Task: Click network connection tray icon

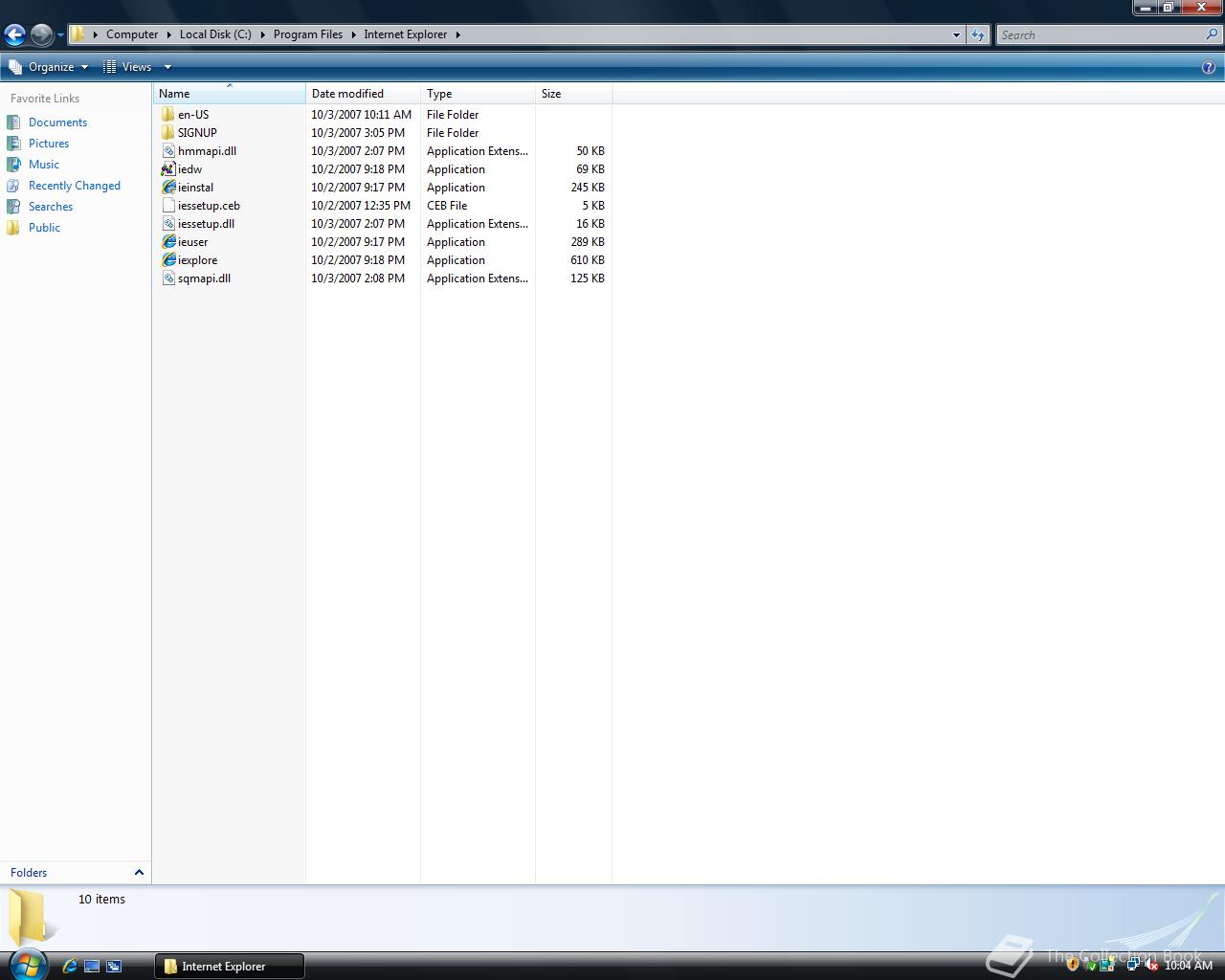Action: point(1133,965)
